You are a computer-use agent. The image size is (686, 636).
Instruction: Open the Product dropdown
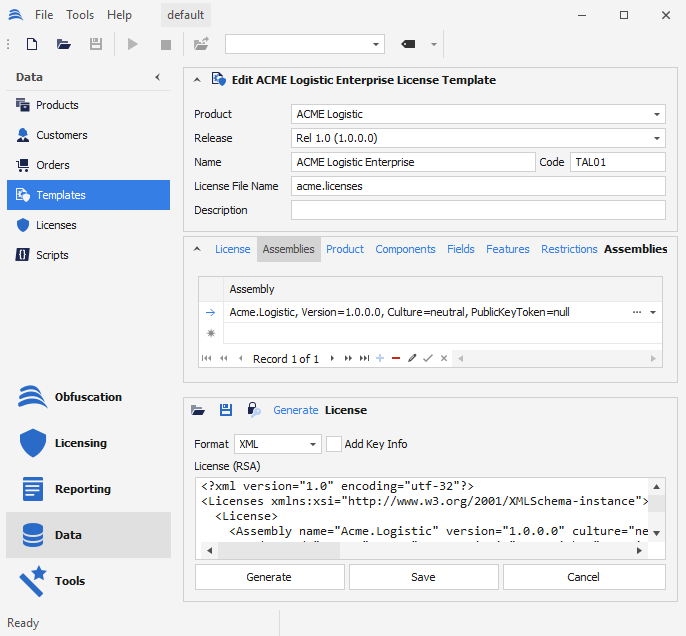(x=657, y=115)
